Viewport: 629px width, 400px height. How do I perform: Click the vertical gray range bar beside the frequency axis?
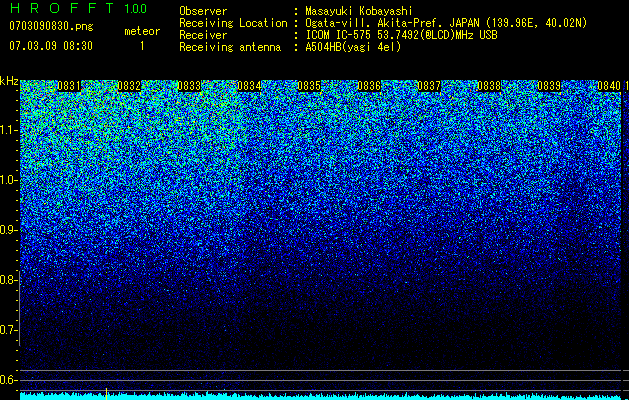click(x=20, y=308)
